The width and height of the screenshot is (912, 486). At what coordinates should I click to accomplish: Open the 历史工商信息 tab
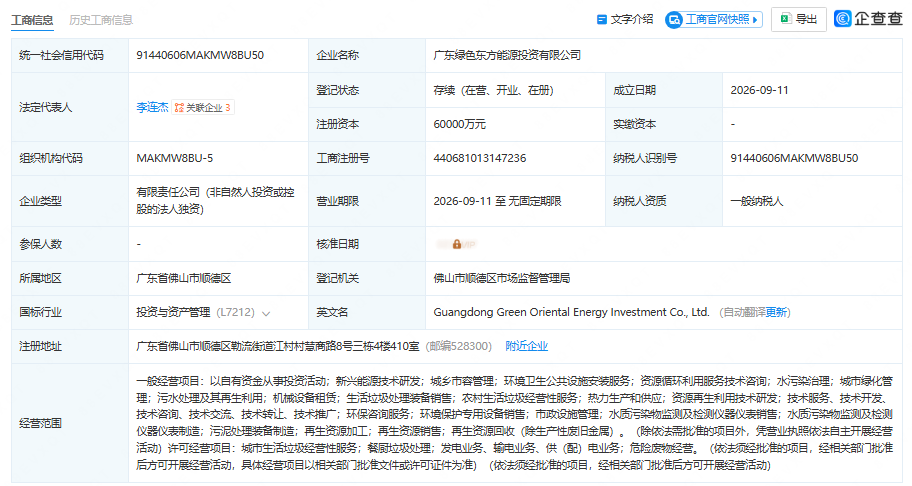point(101,20)
